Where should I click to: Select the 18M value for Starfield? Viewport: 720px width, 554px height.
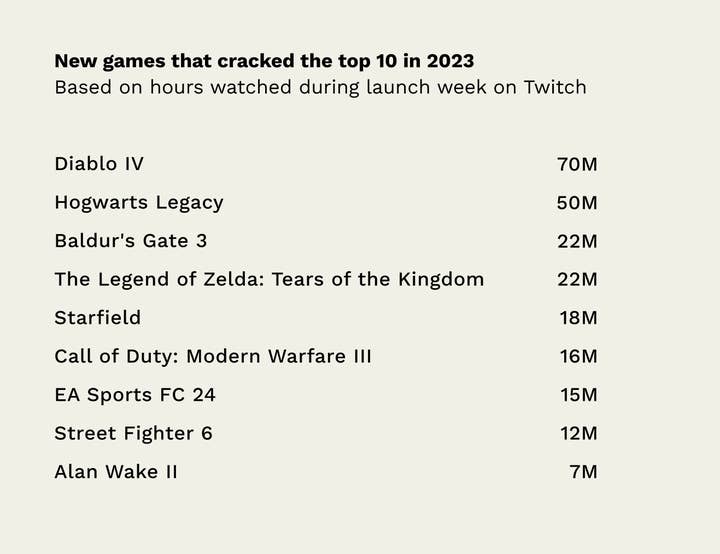click(x=578, y=318)
